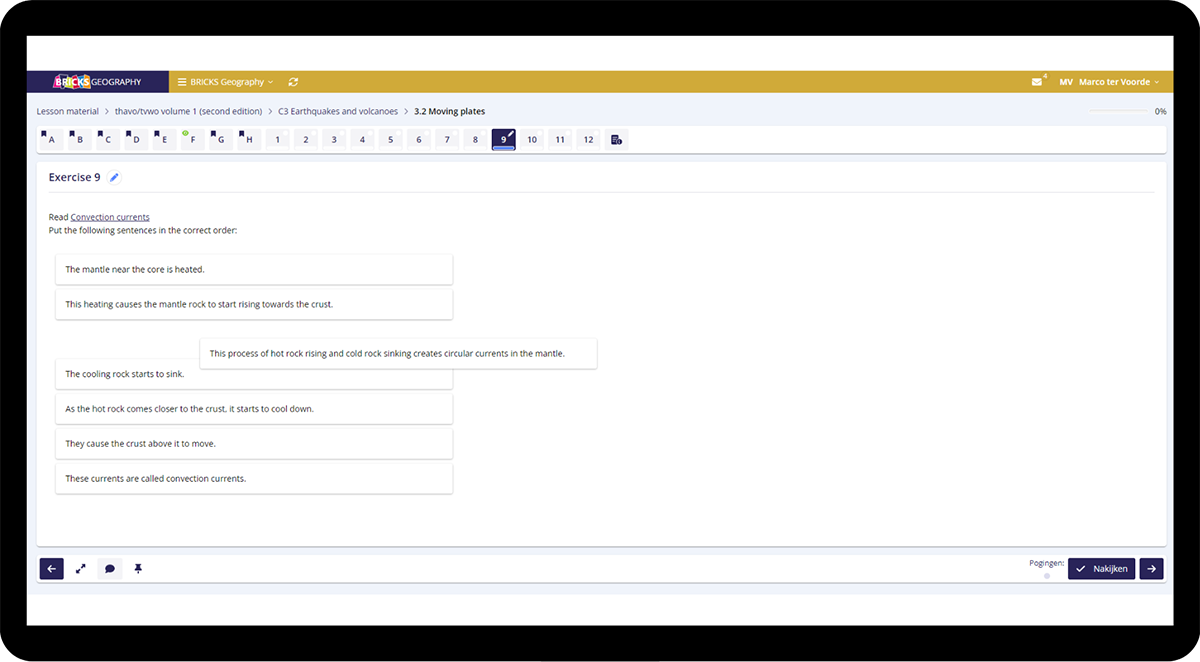The width and height of the screenshot is (1200, 662).
Task: Click C3 Earthquakes and volcanoes breadcrumb
Action: [338, 111]
